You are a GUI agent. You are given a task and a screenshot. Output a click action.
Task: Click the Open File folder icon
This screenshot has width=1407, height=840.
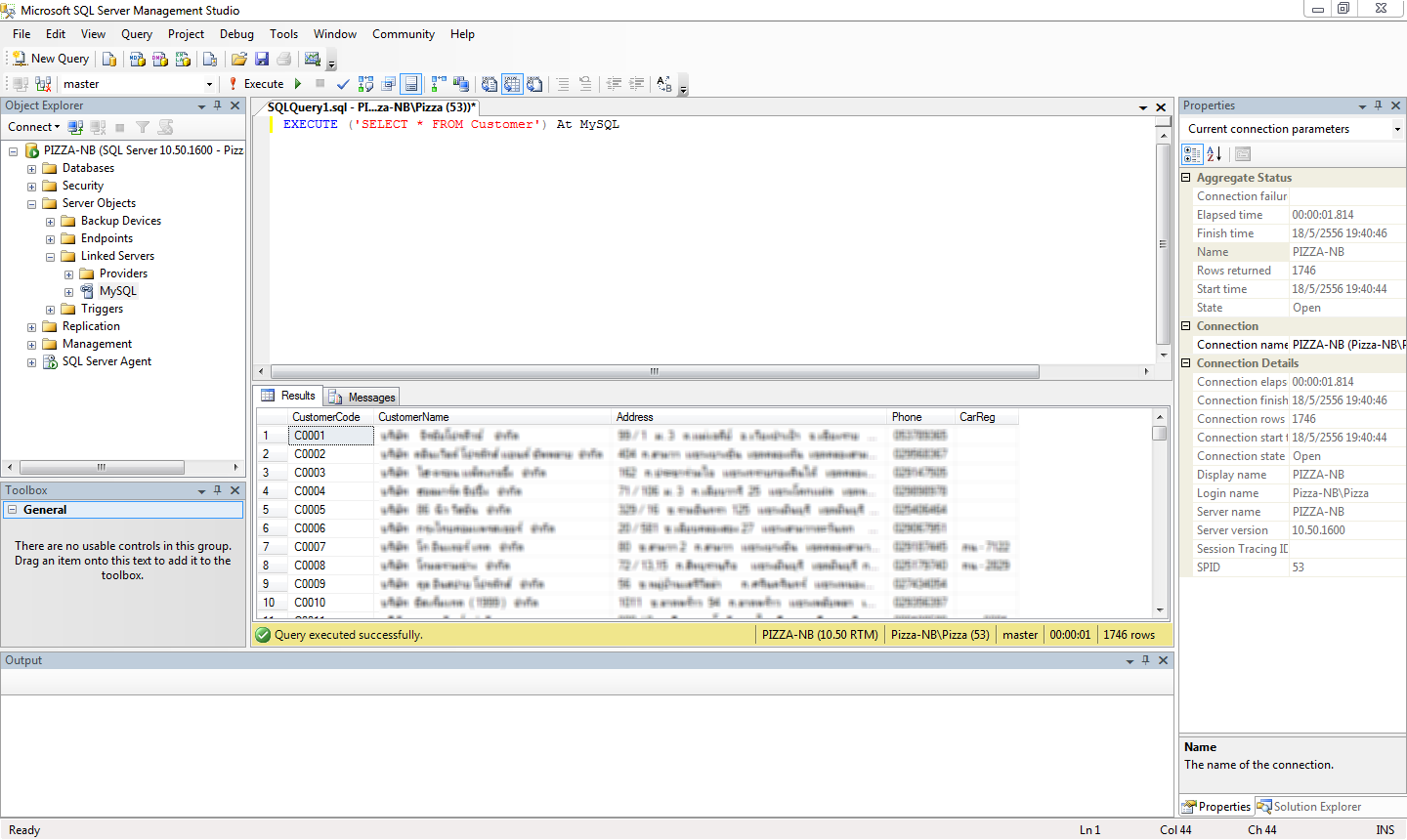pos(239,59)
